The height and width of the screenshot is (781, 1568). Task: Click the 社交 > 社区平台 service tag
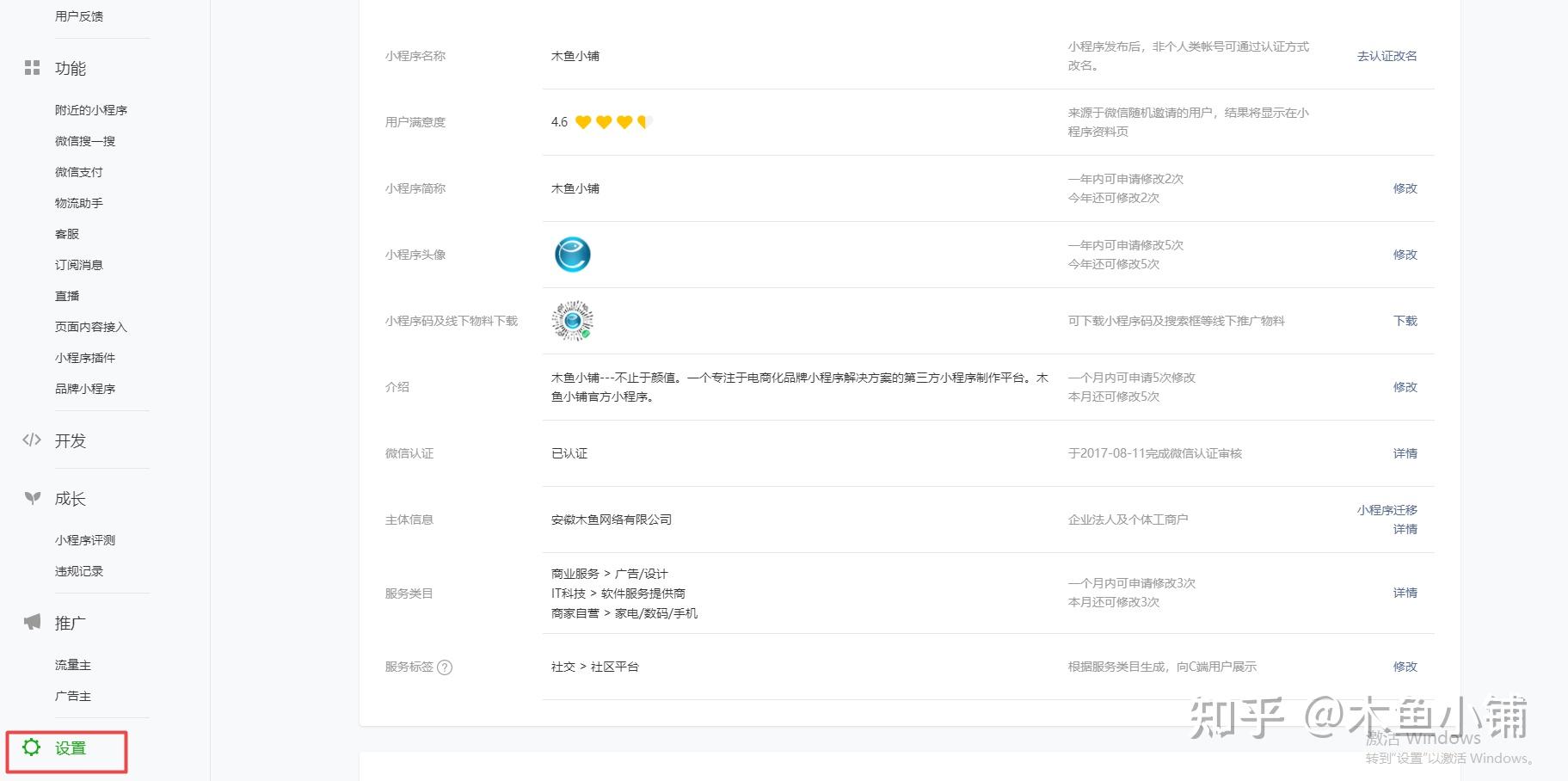[595, 667]
